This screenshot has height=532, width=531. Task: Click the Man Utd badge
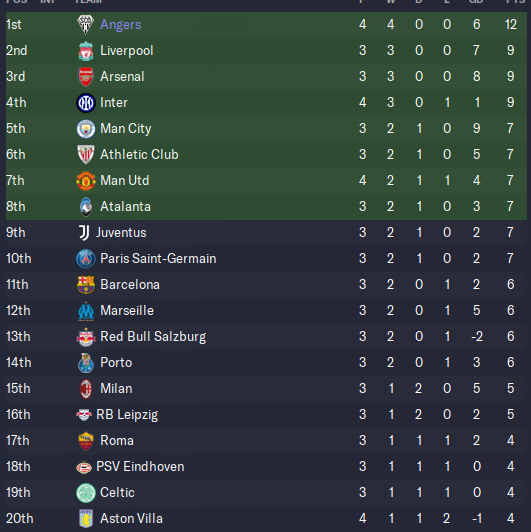tap(86, 181)
